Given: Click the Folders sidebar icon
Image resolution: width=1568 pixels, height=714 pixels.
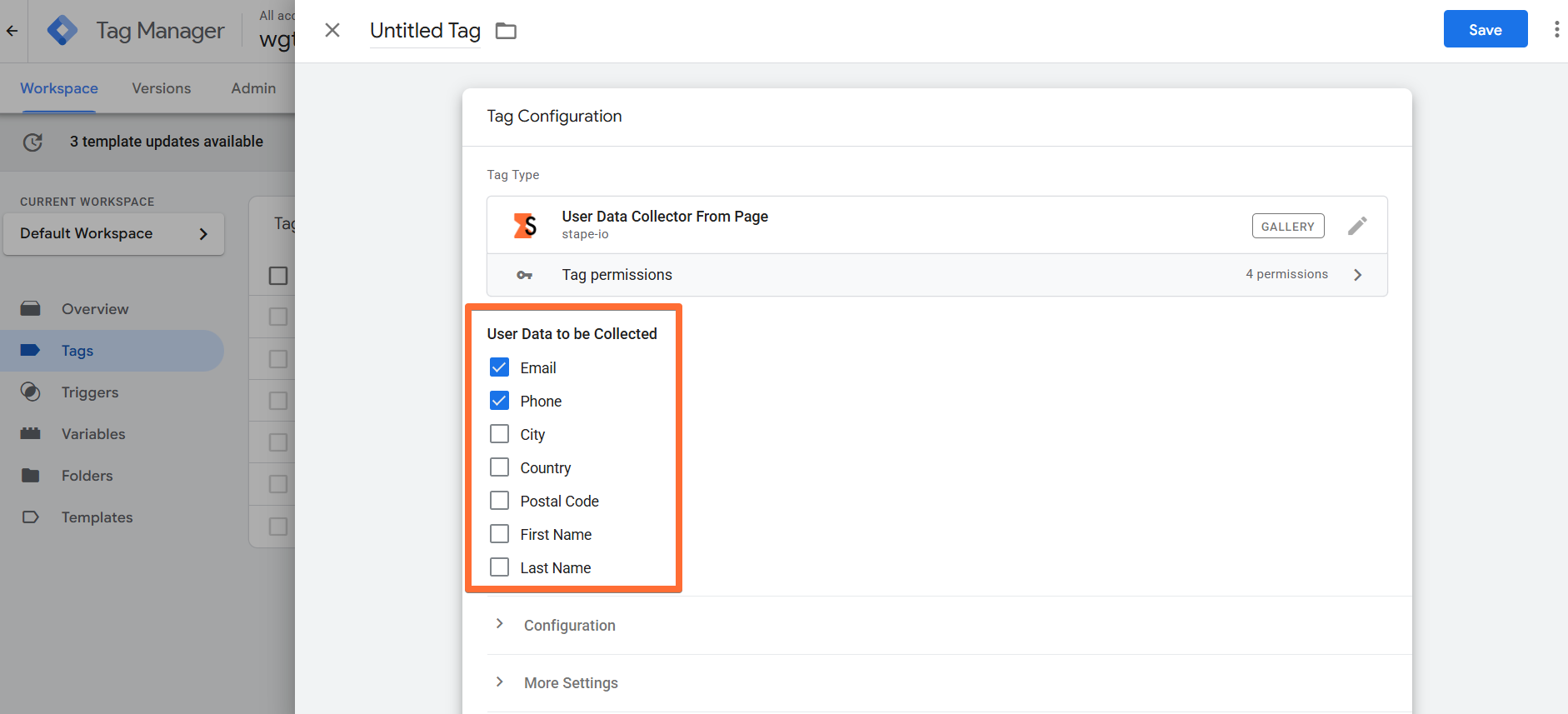Looking at the screenshot, I should click(x=31, y=476).
